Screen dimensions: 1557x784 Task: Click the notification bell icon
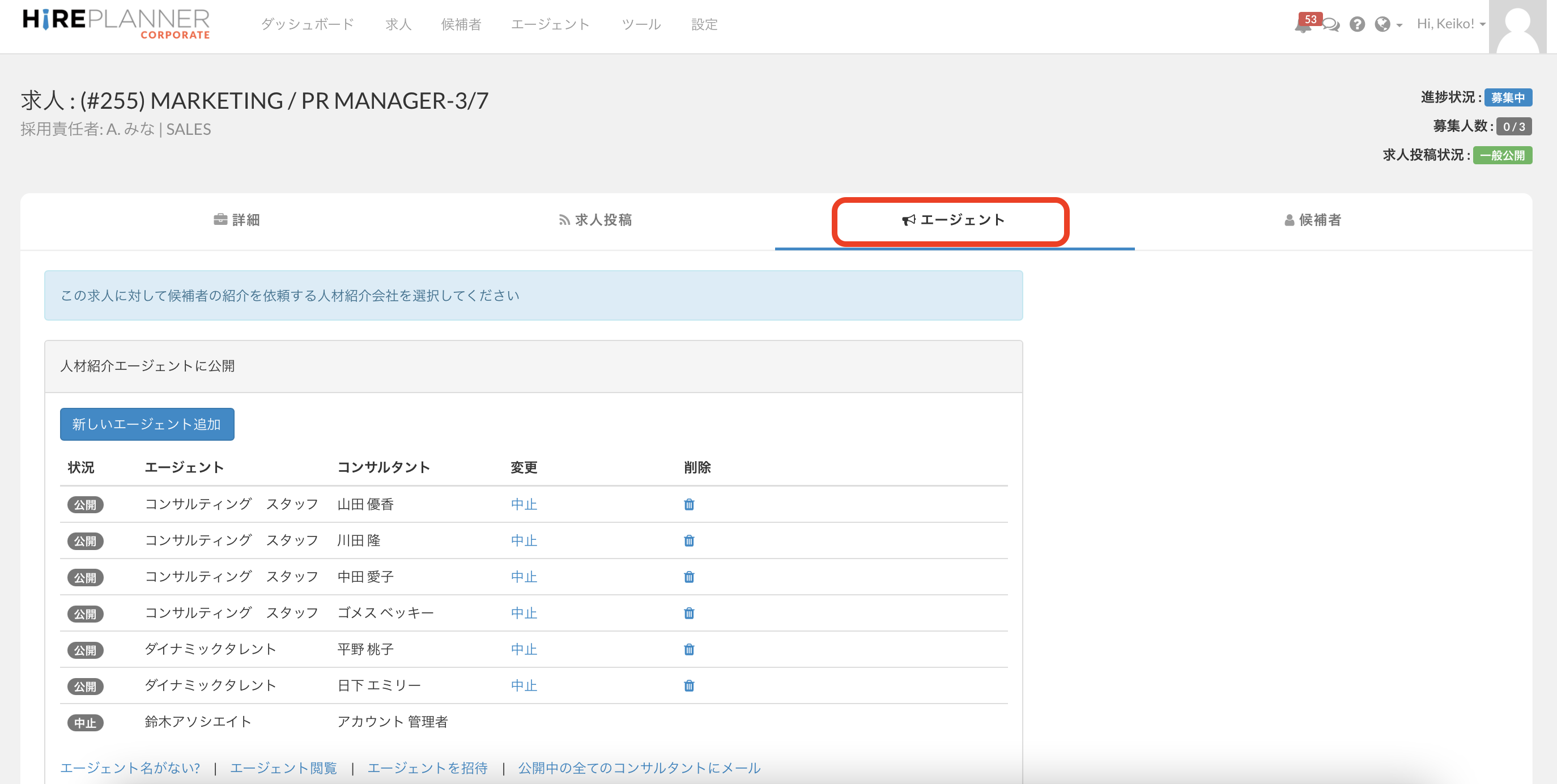1303,25
